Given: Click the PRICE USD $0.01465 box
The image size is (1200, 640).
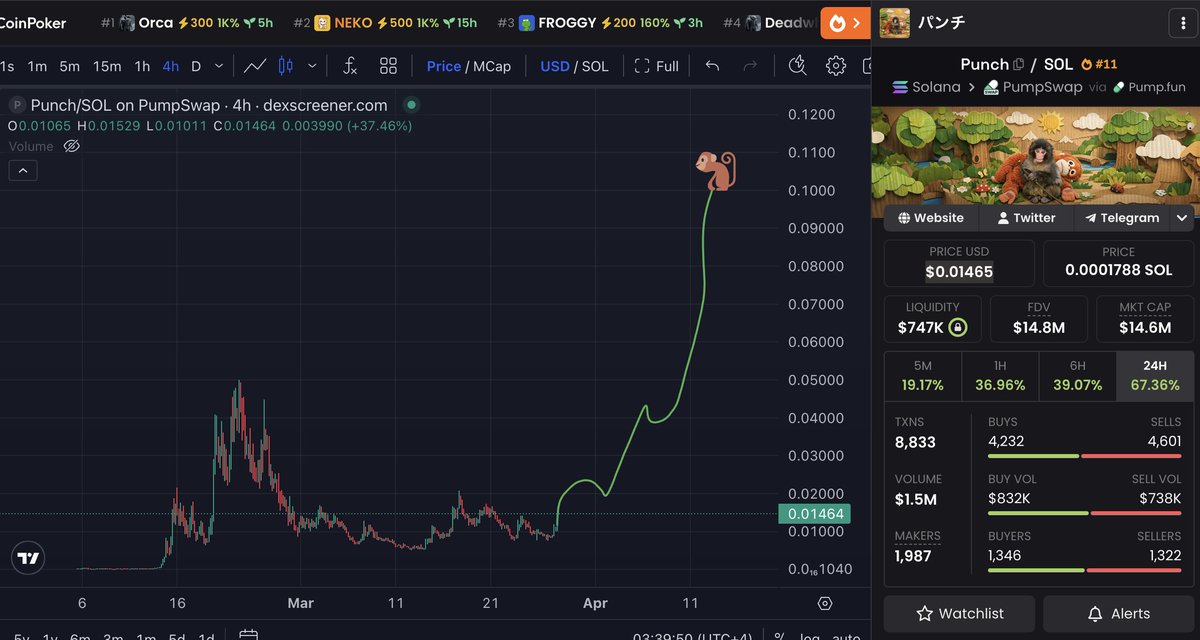Looking at the screenshot, I should pos(959,263).
